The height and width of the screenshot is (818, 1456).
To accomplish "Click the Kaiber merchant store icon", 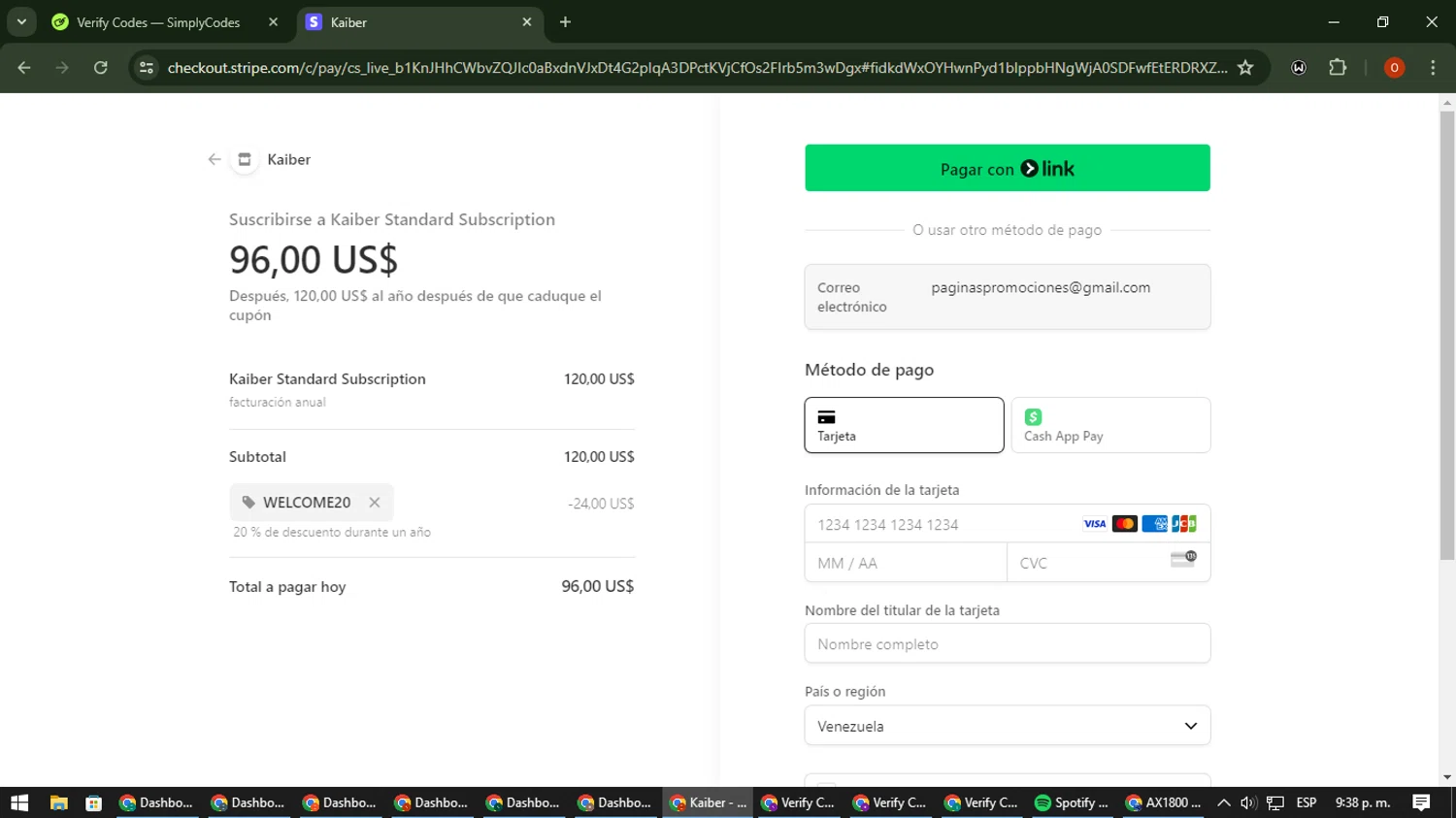I will click(x=245, y=159).
